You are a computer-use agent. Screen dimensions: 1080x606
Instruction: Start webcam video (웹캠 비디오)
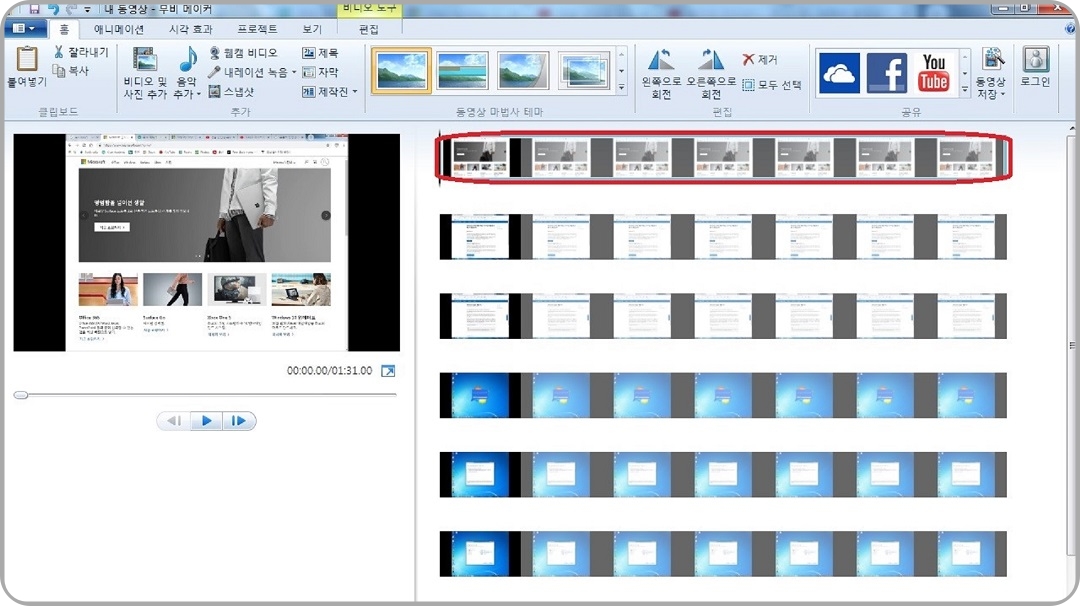243,52
